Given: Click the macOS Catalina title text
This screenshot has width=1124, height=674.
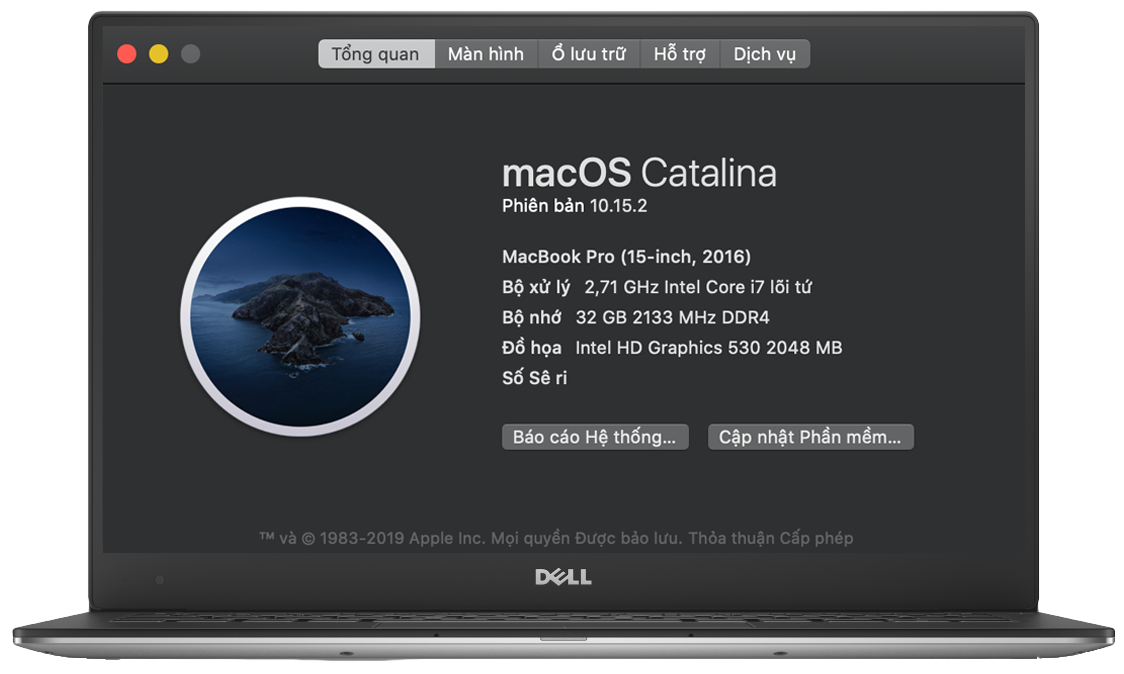Looking at the screenshot, I should pos(639,173).
